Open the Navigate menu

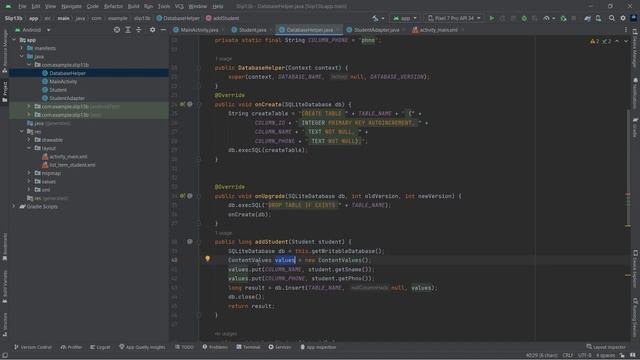click(x=71, y=7)
